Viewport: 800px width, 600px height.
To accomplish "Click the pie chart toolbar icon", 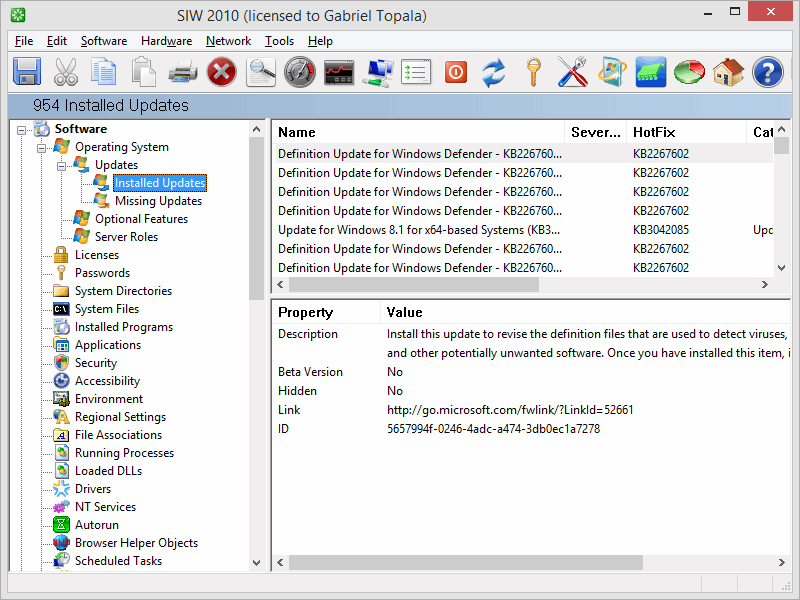I will pyautogui.click(x=689, y=71).
